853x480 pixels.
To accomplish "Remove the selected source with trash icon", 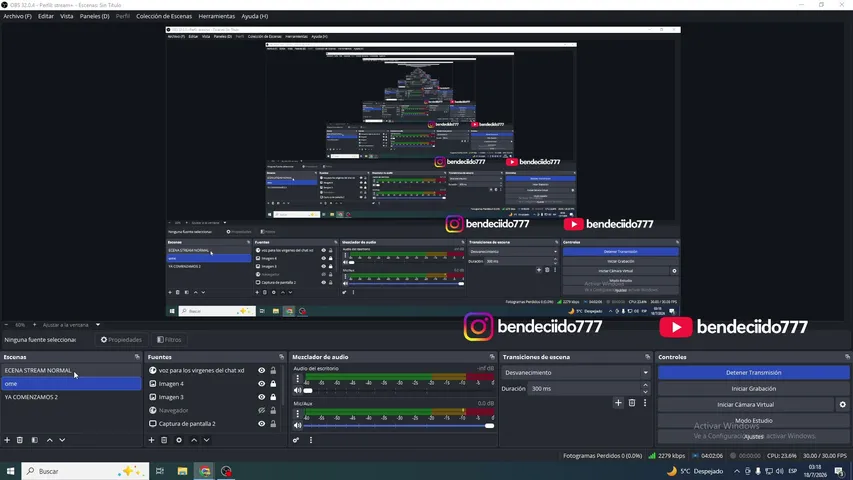I will coord(164,440).
